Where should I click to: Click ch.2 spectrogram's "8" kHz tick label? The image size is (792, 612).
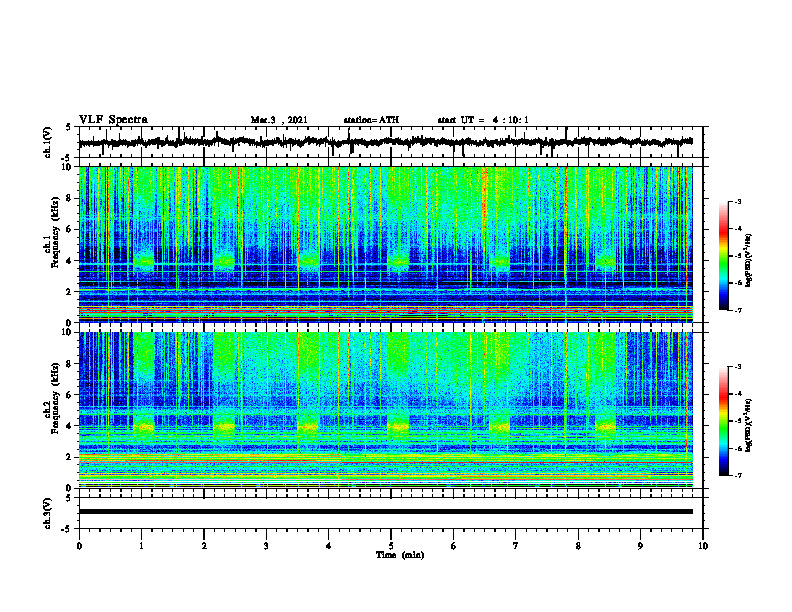(x=69, y=364)
